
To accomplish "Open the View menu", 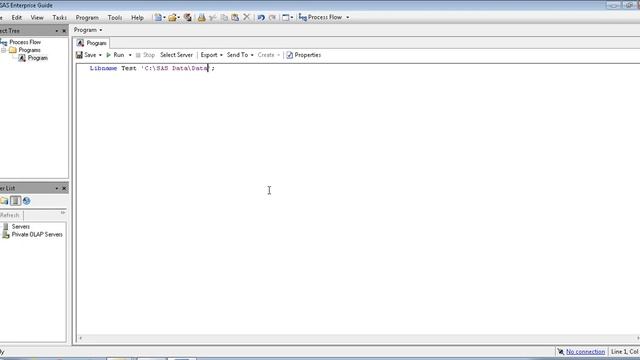I will click(x=37, y=18).
